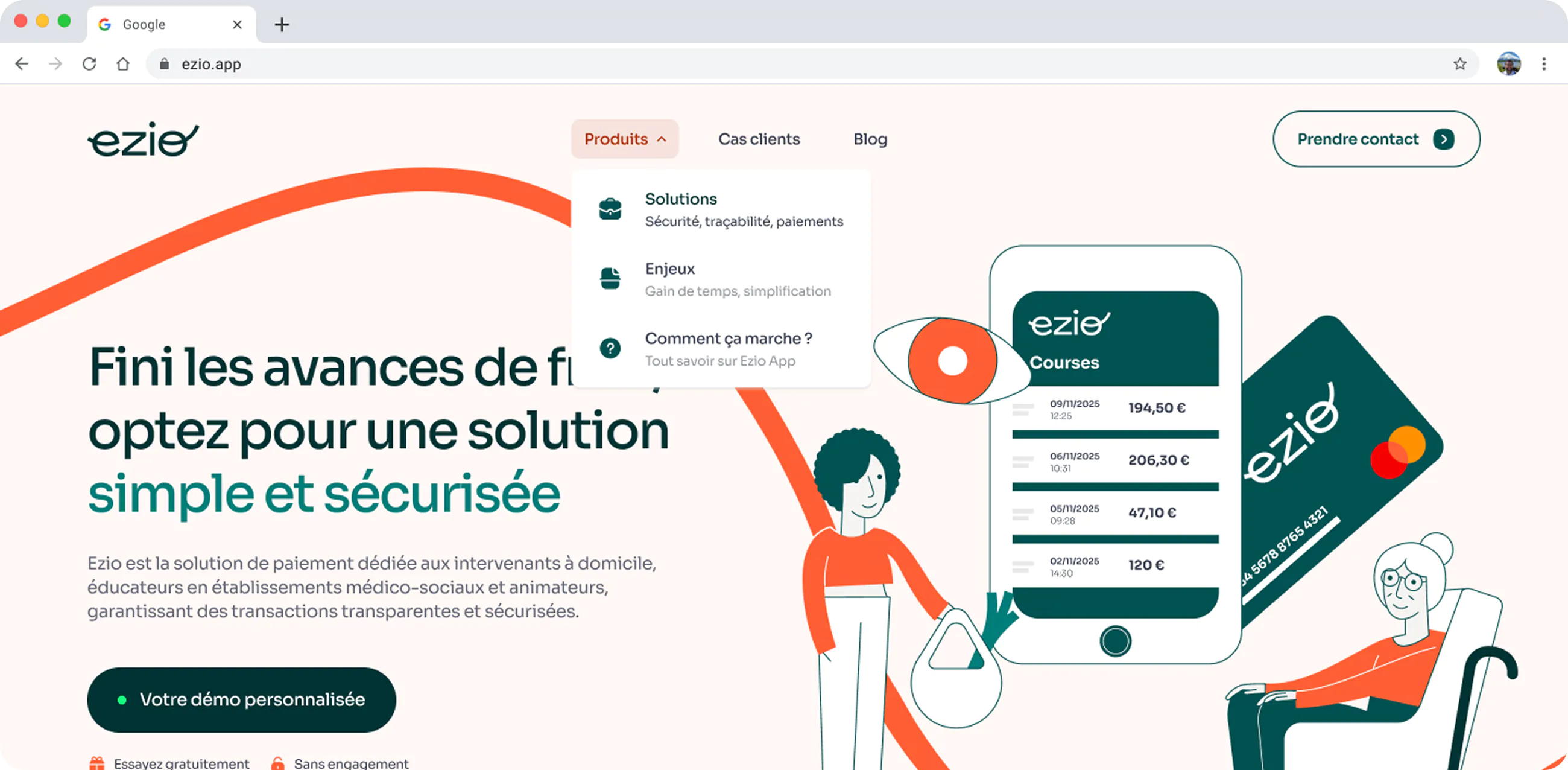Go back in browser history
This screenshot has width=1568, height=770.
click(x=22, y=63)
